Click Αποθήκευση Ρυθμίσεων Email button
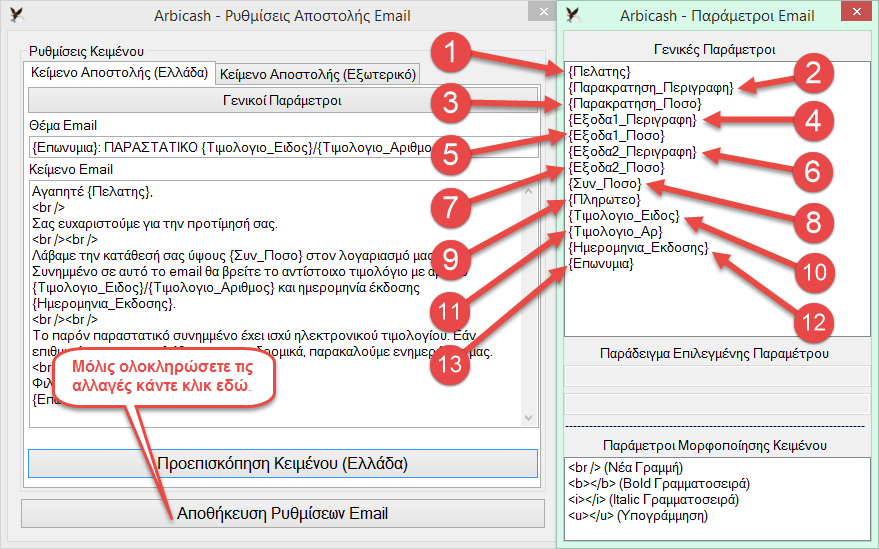 (283, 514)
